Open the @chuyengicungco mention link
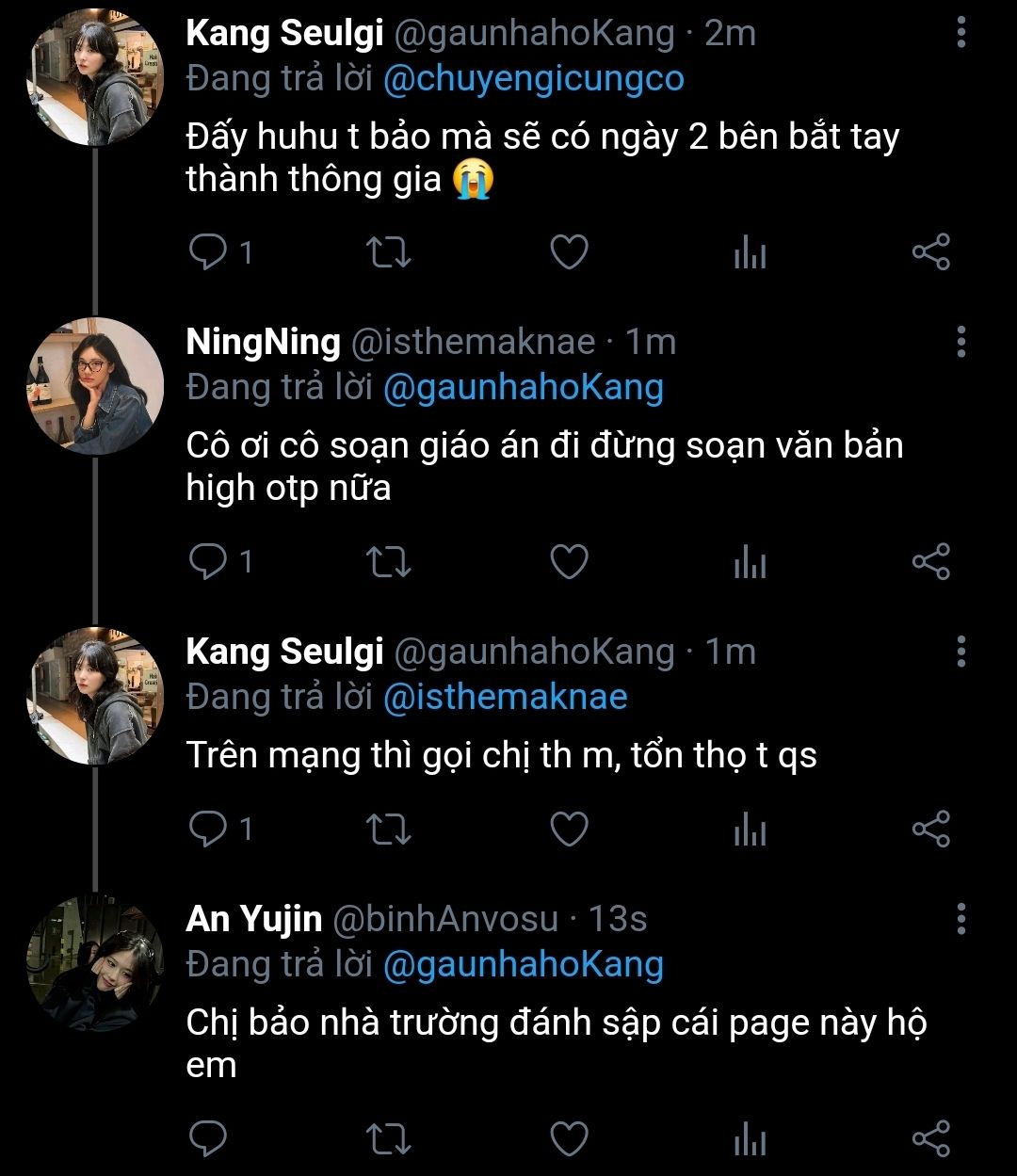Image resolution: width=1017 pixels, height=1176 pixels. 533,78
